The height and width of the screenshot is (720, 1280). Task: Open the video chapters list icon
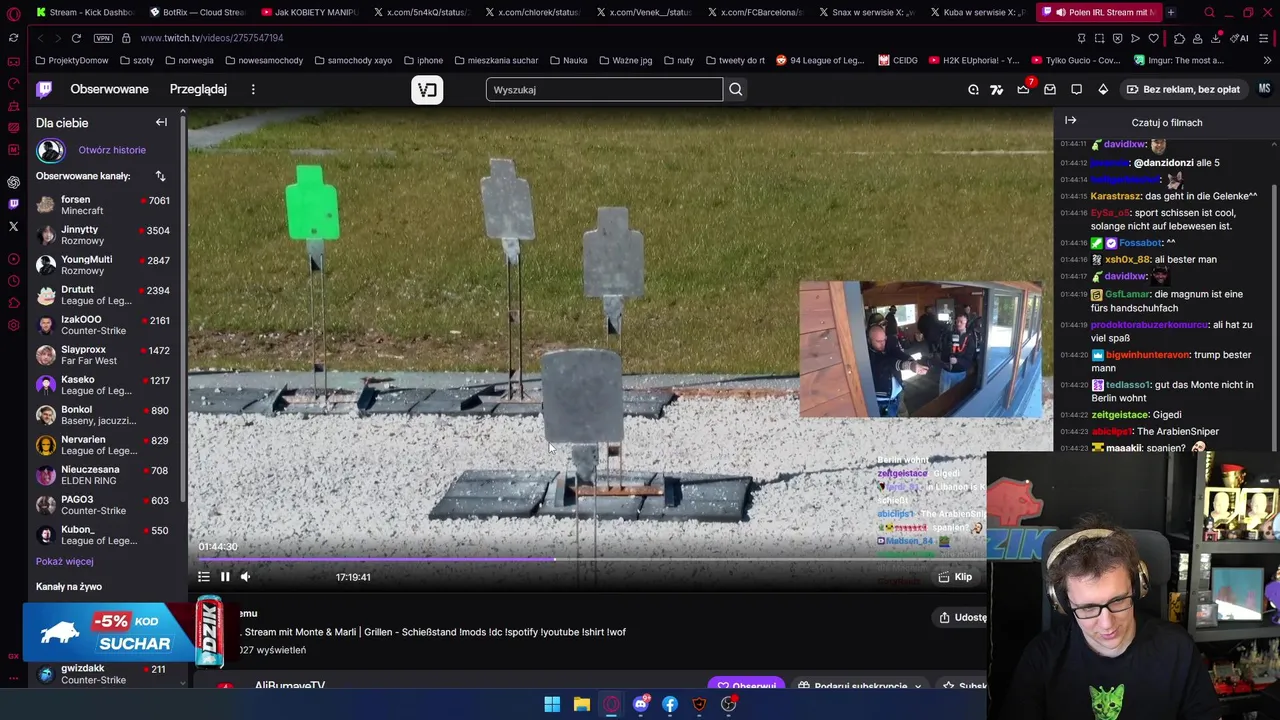click(204, 577)
